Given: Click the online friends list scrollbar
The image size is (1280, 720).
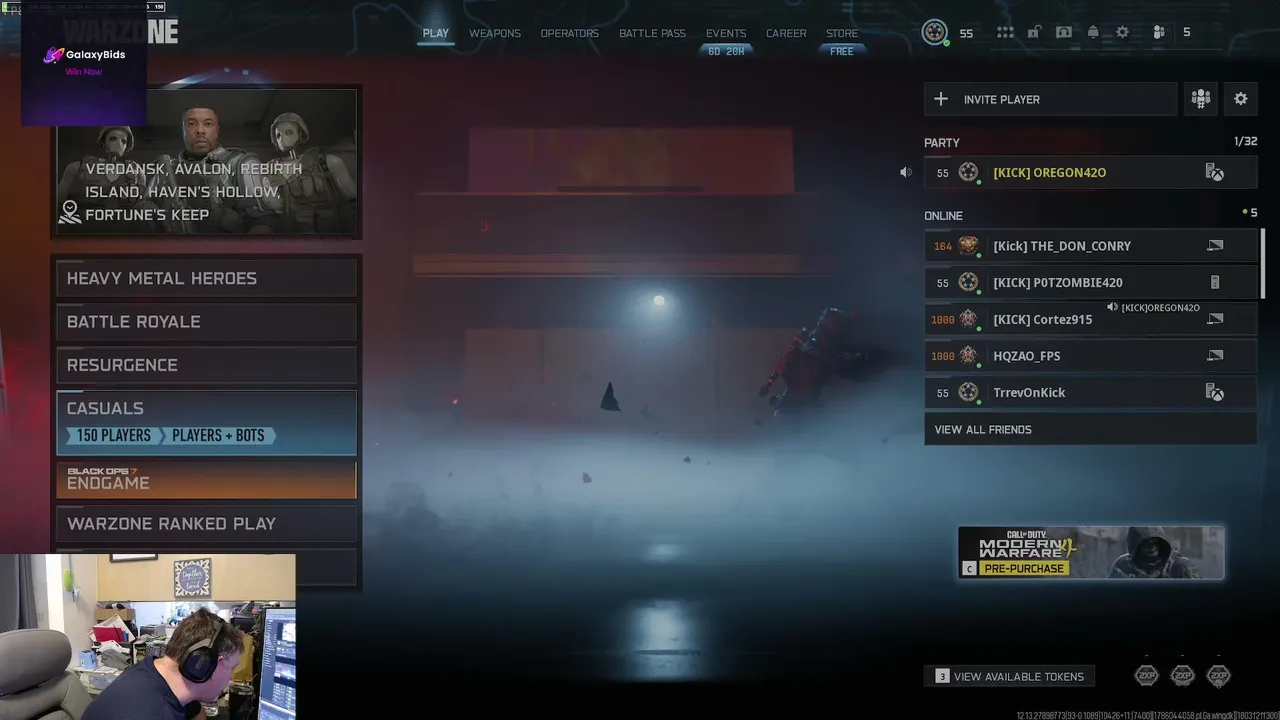Looking at the screenshot, I should pyautogui.click(x=1263, y=262).
